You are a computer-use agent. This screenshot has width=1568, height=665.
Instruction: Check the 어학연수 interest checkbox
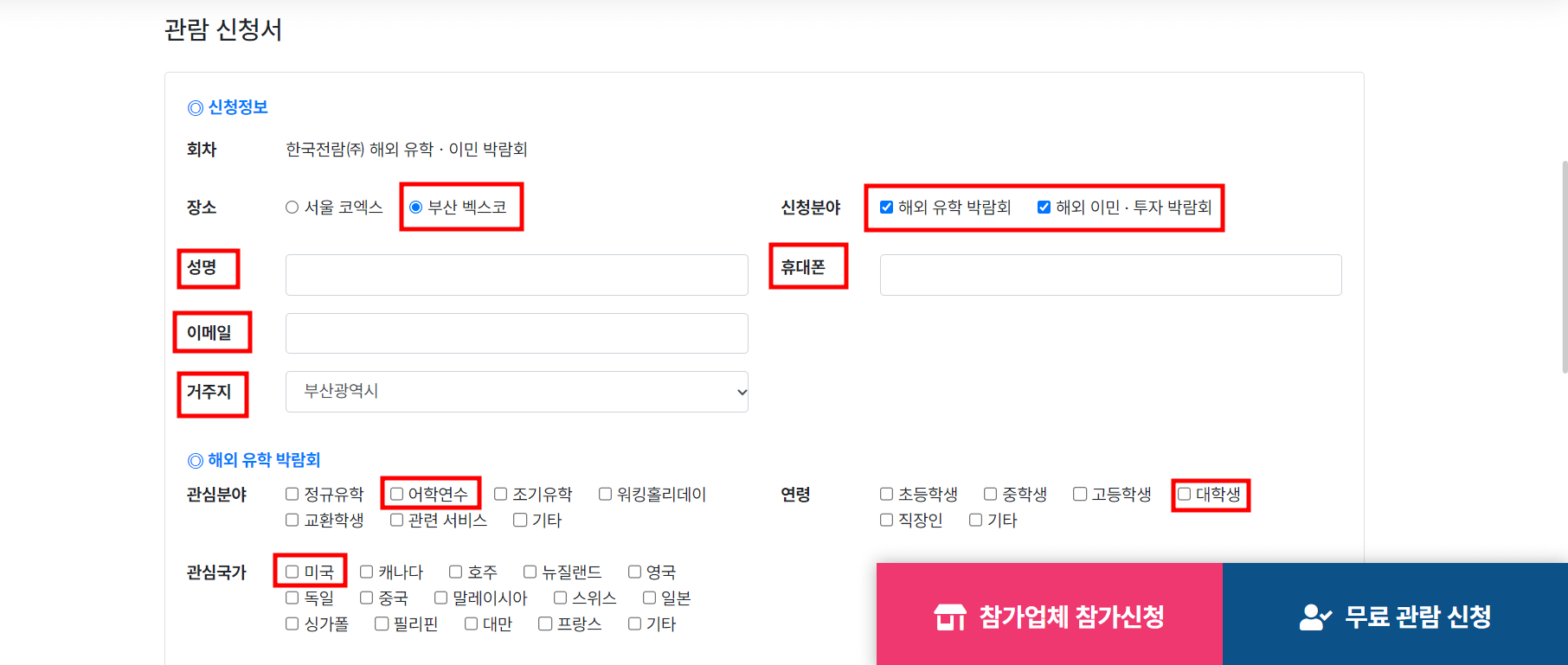(x=397, y=493)
